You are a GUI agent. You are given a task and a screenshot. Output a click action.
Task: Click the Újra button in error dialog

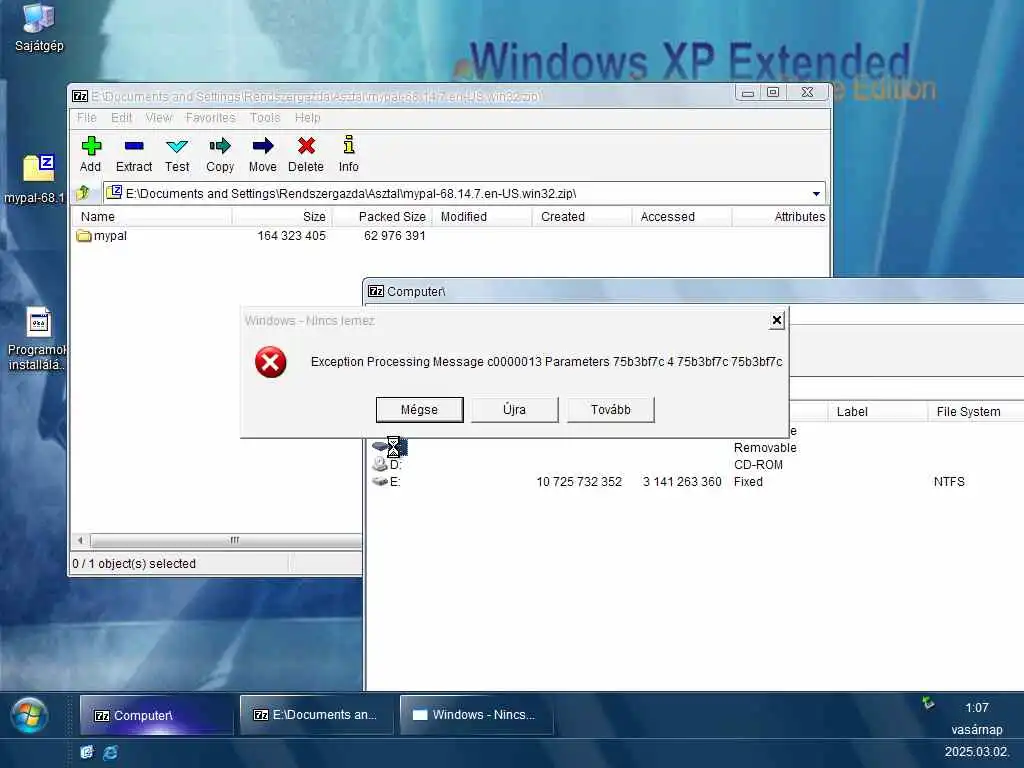[x=515, y=409]
